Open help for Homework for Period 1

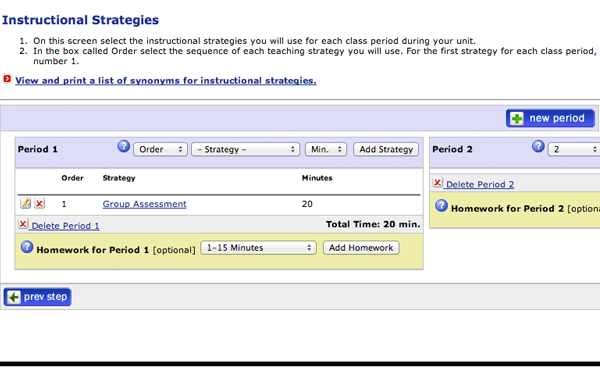click(x=27, y=247)
